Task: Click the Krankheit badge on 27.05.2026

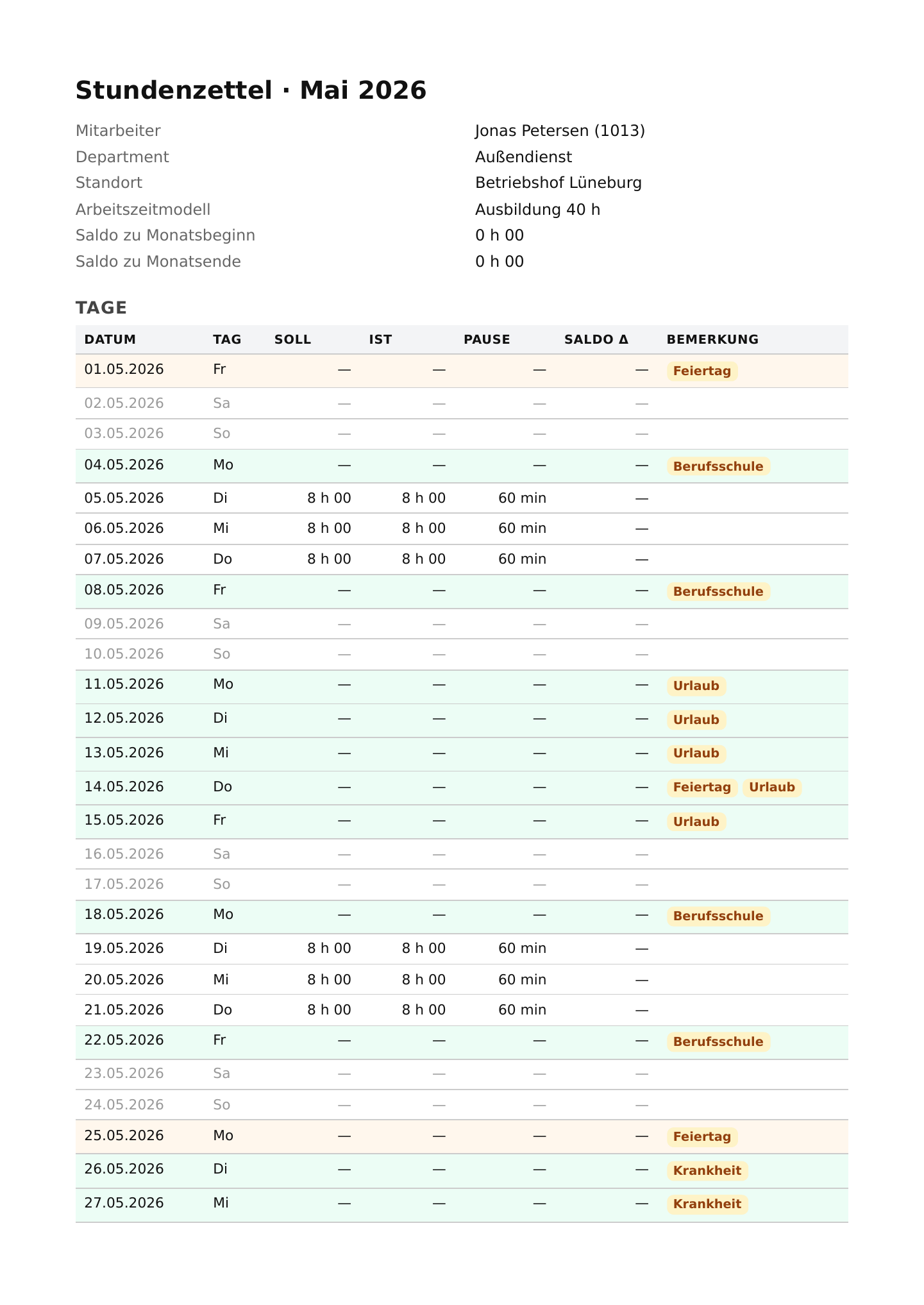Action: [707, 1204]
